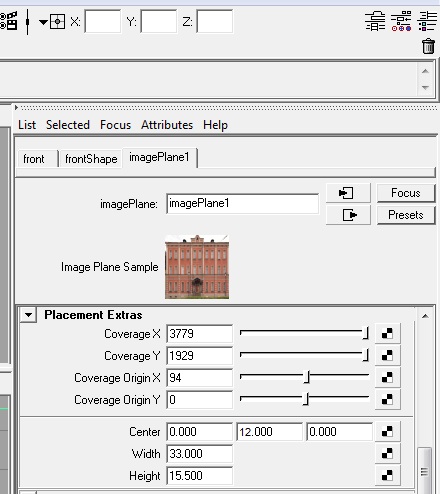Image resolution: width=440 pixels, height=494 pixels.
Task: Click the Coverage Origin X map icon
Action: pos(387,377)
